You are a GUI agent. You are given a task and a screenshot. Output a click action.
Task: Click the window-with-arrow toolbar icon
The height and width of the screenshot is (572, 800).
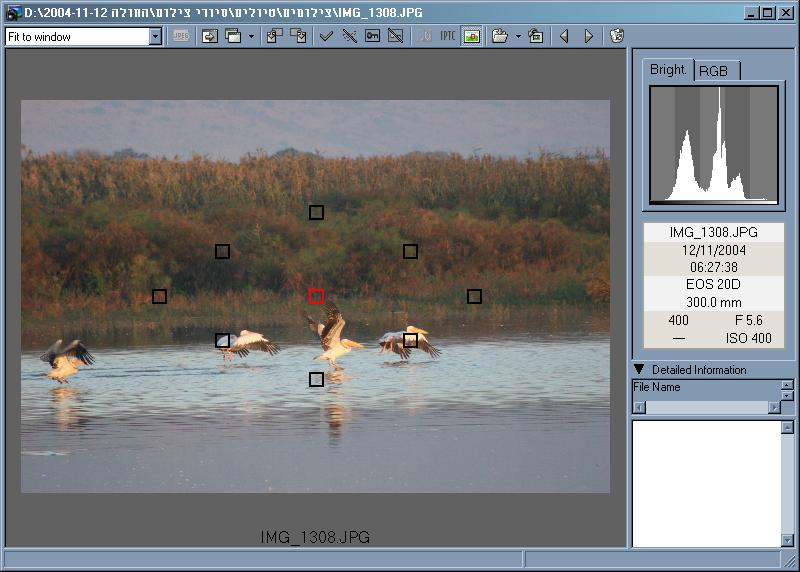(x=210, y=36)
